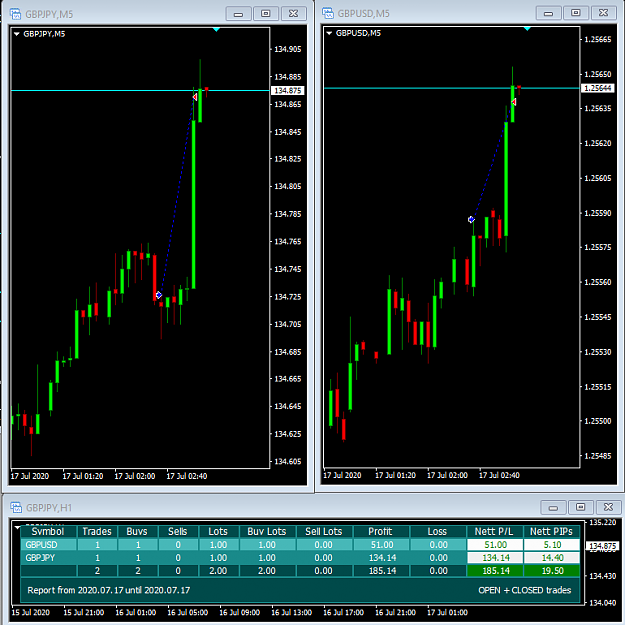
Task: Click the 5.10 Nett PIPs cell
Action: [x=552, y=544]
